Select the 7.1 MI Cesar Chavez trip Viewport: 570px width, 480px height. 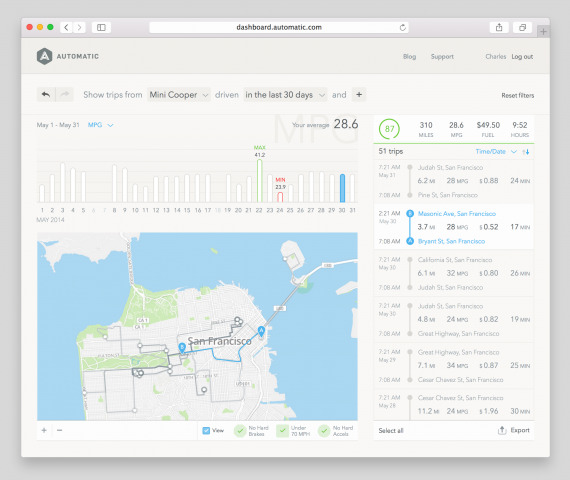coord(454,365)
